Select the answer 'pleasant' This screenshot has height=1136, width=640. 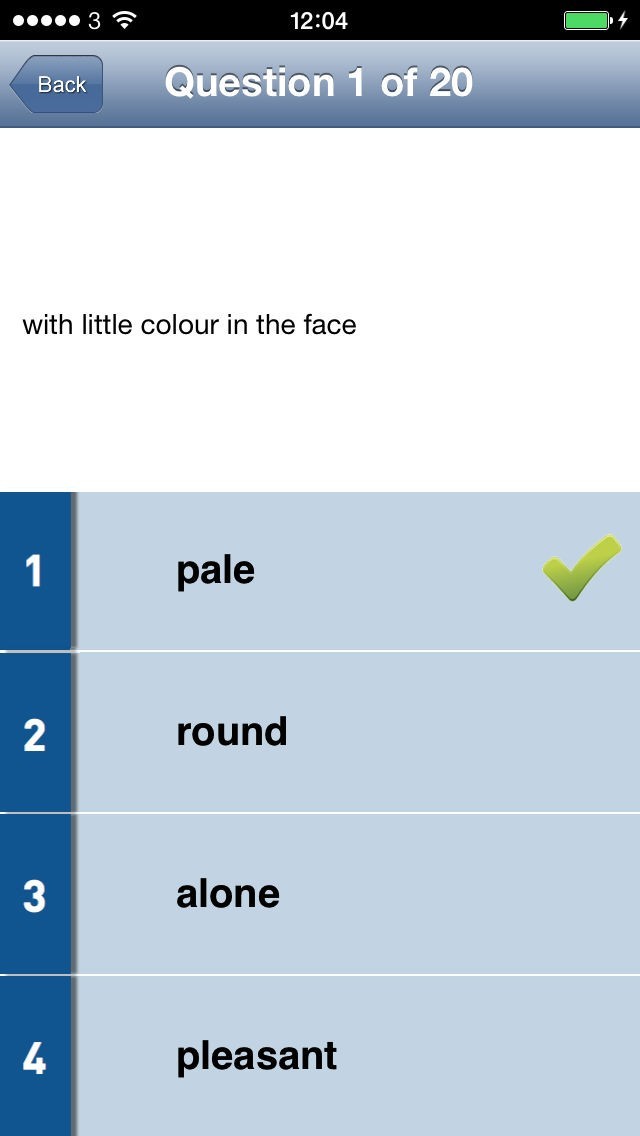coord(257,1056)
